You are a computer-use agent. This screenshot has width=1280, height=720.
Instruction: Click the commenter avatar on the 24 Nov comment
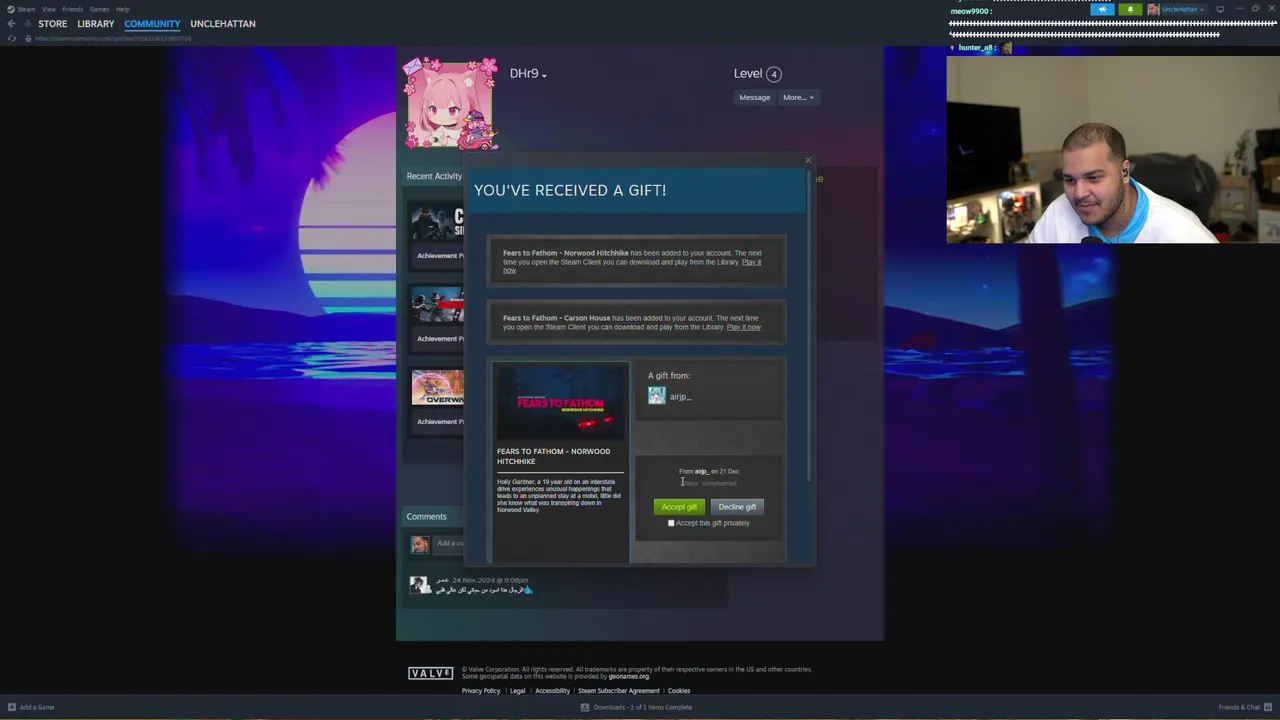click(419, 585)
